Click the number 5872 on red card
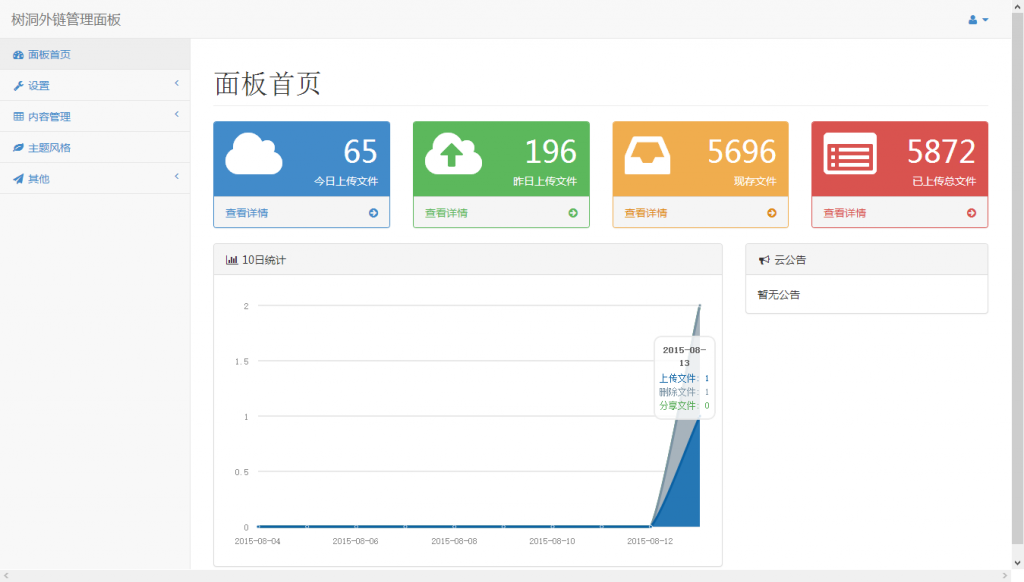 pos(941,152)
